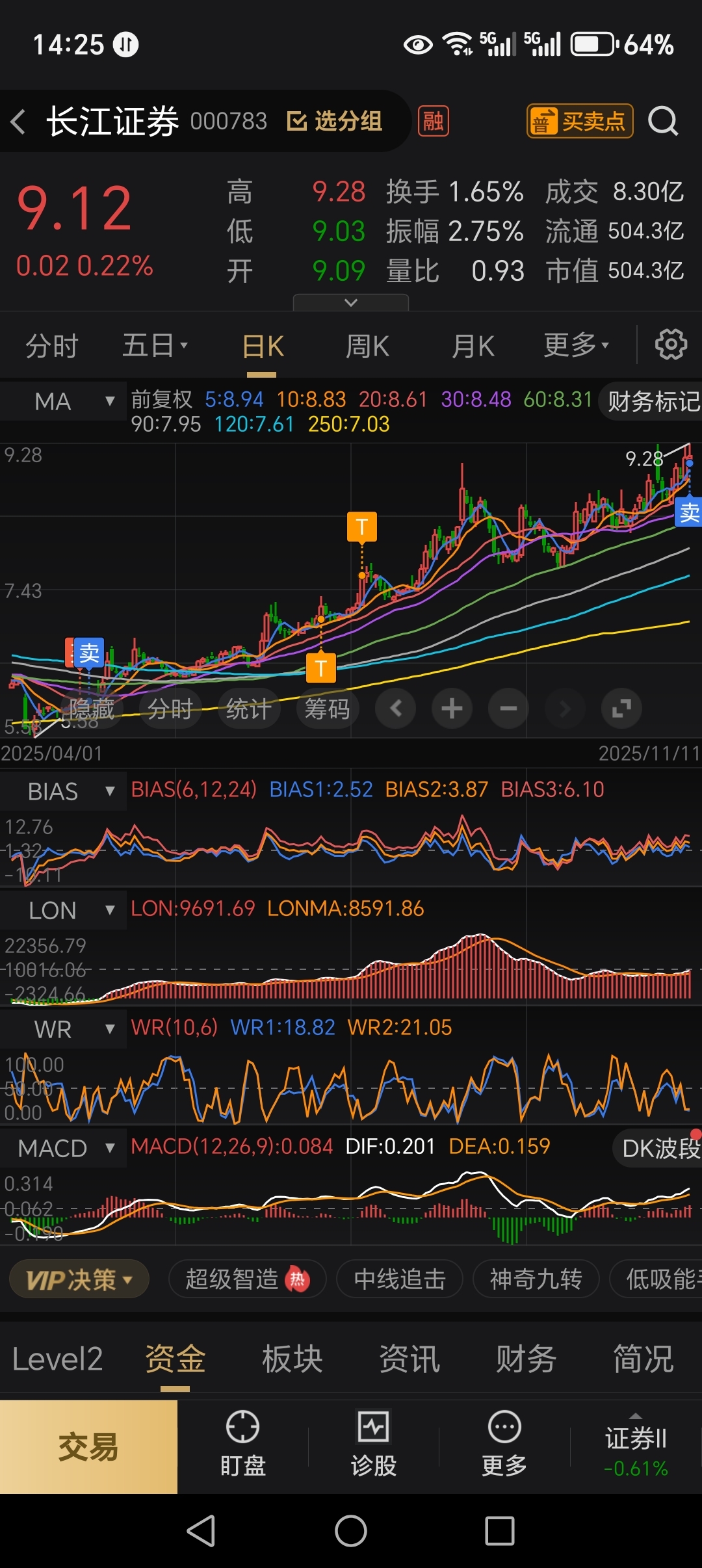Tap the gold 交易 trade button

pos(88,1446)
